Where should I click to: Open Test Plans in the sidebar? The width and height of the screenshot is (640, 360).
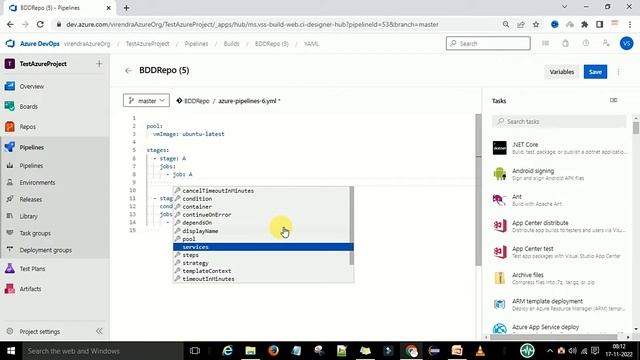coord(32,269)
